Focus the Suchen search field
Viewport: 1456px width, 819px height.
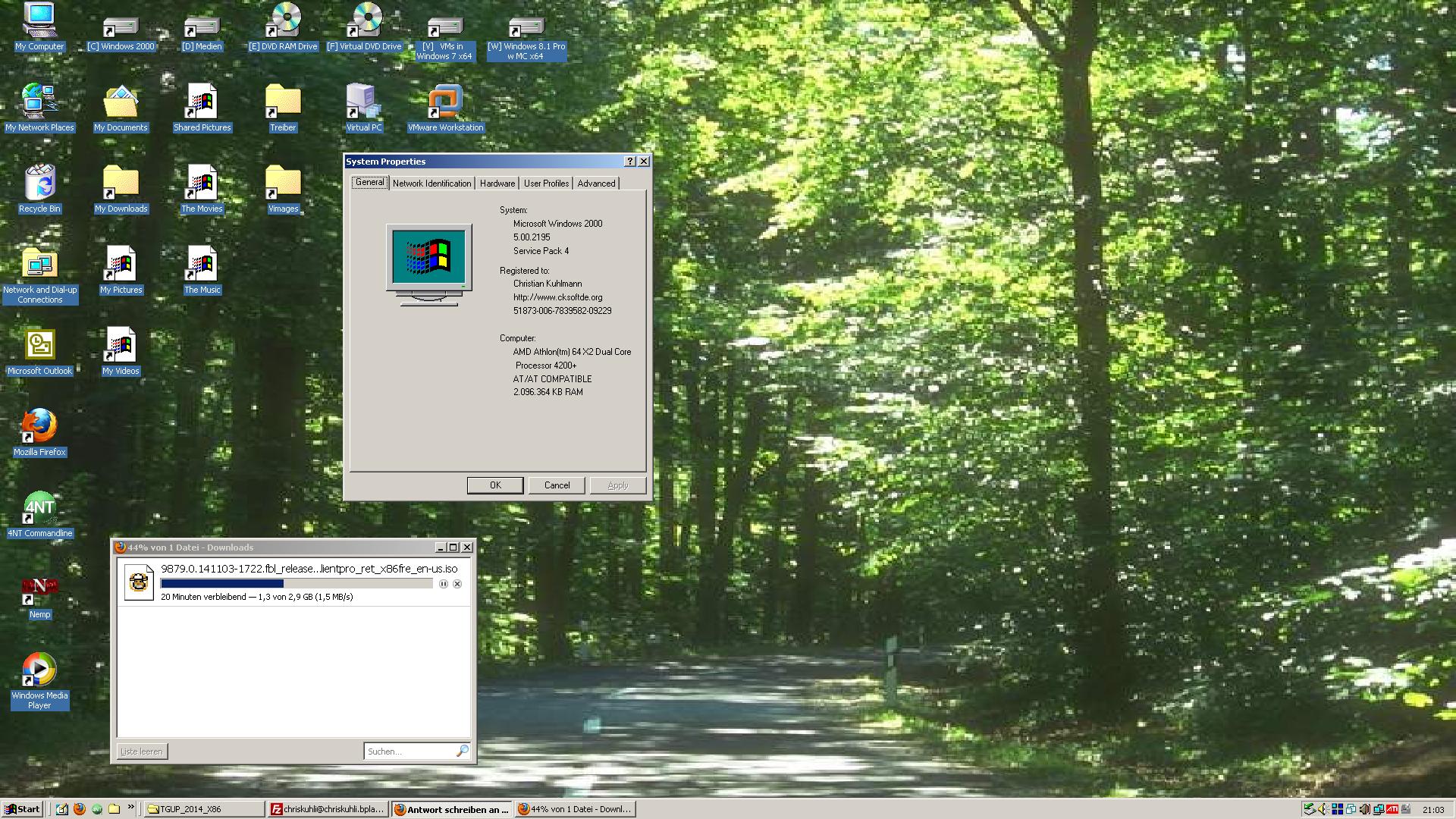[x=409, y=752]
